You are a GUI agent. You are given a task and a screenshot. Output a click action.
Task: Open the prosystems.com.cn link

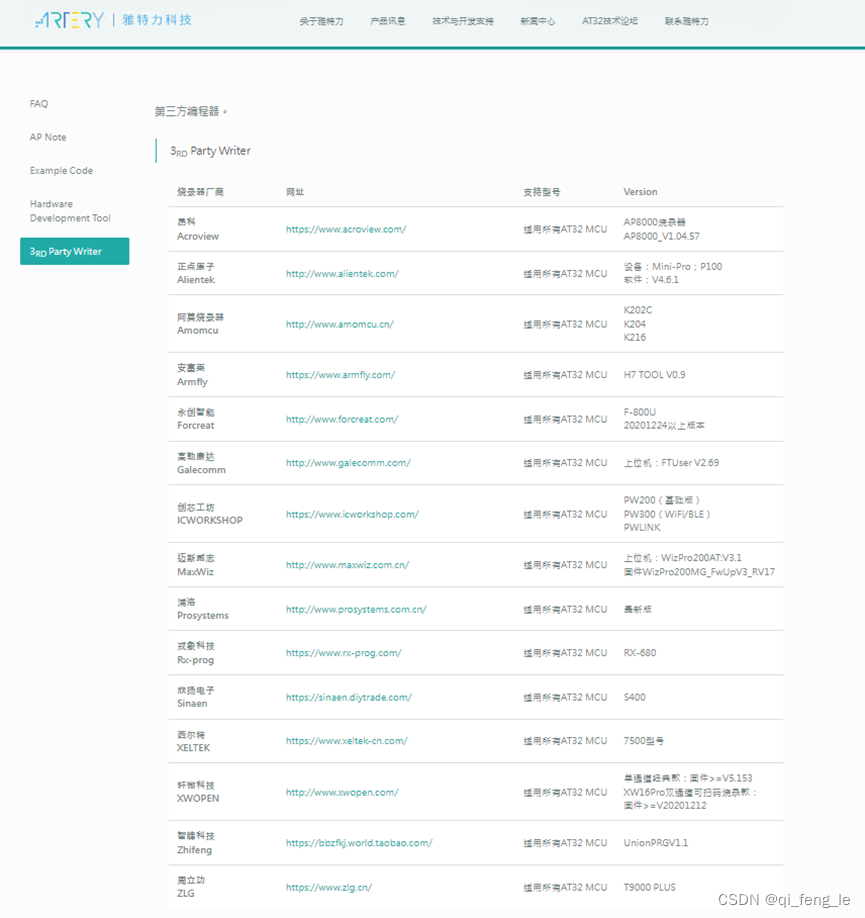click(x=356, y=609)
